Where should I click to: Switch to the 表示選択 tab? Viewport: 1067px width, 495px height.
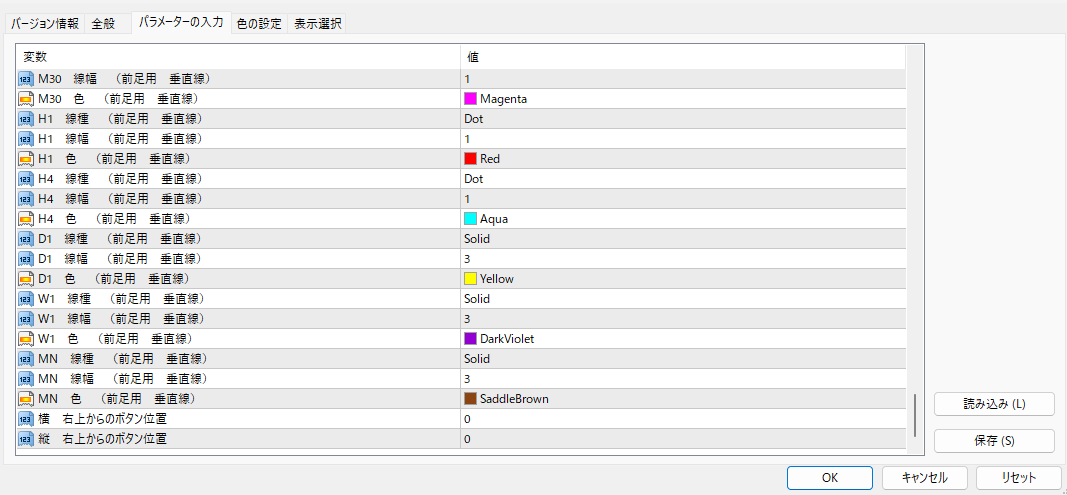[x=318, y=23]
